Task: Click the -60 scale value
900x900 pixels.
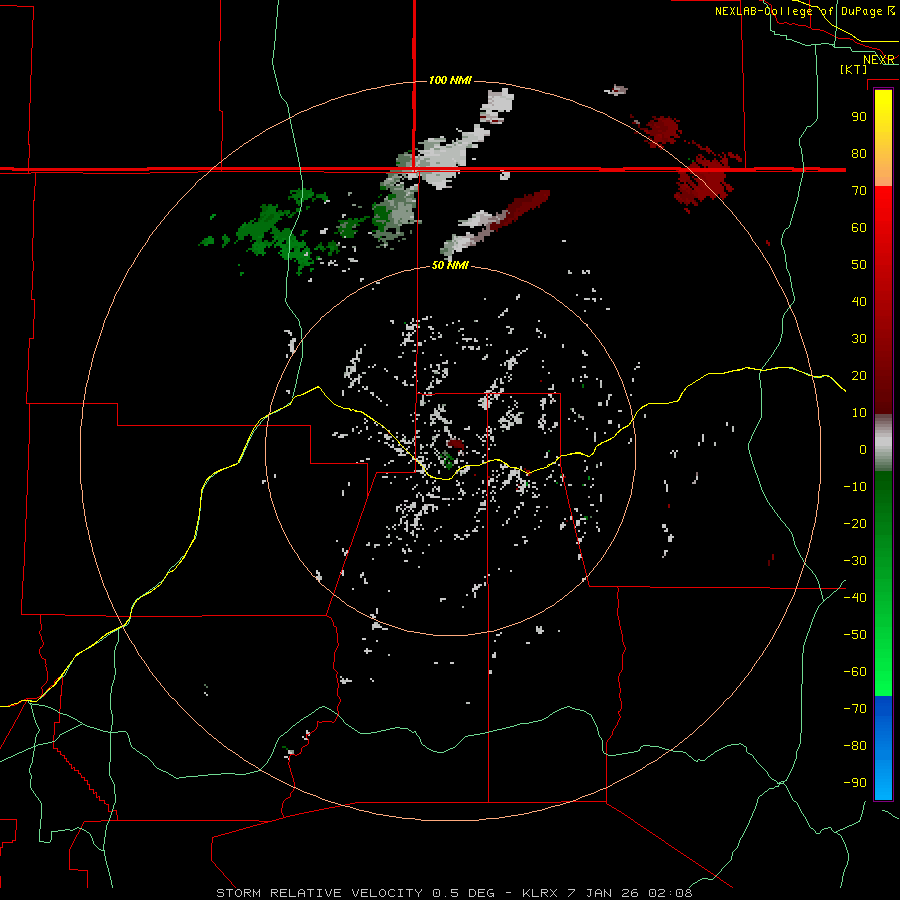Action: 855,672
